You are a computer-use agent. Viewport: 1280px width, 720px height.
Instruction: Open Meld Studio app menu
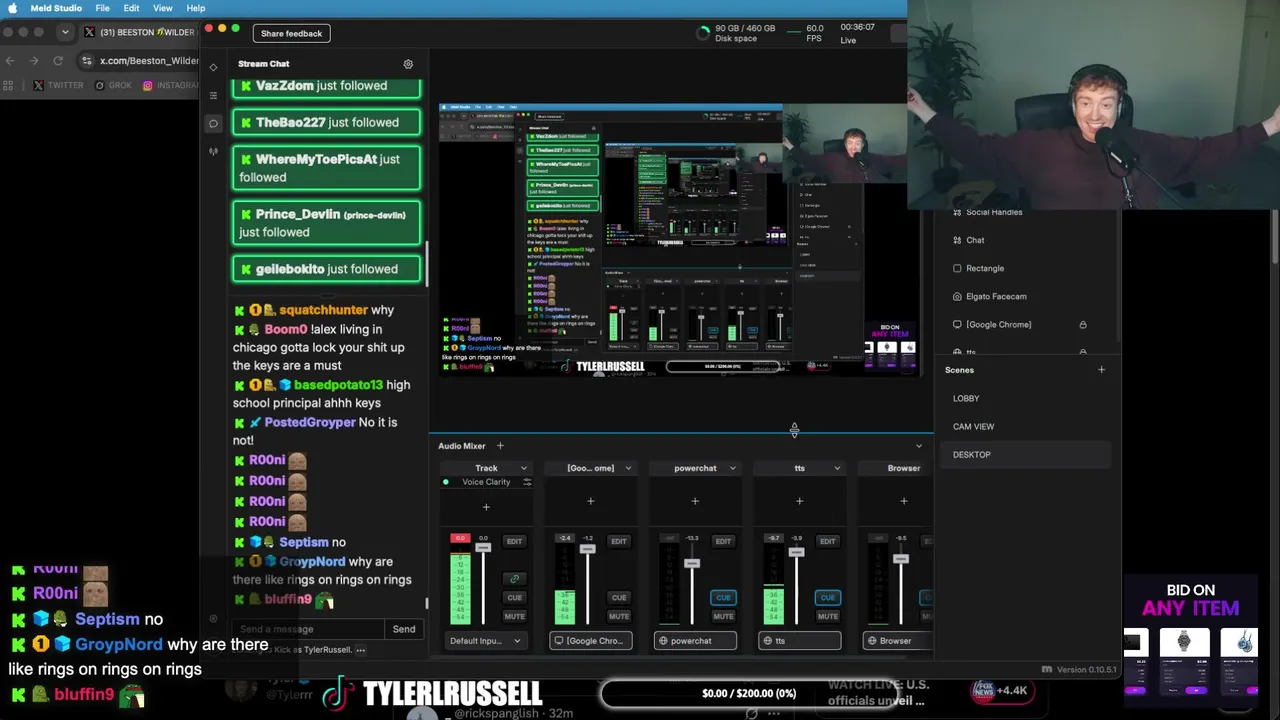click(56, 8)
